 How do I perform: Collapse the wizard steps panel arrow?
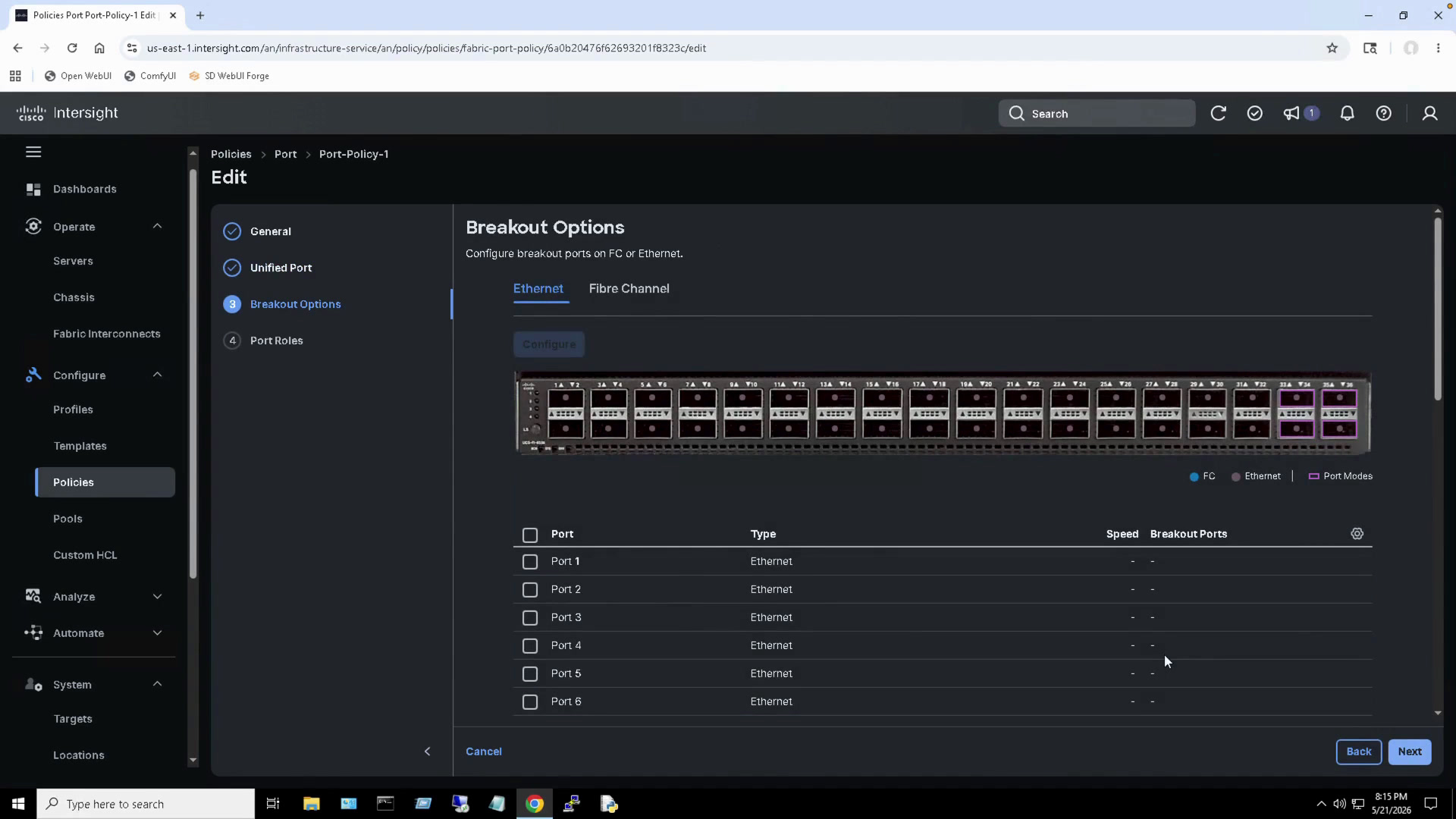point(428,752)
